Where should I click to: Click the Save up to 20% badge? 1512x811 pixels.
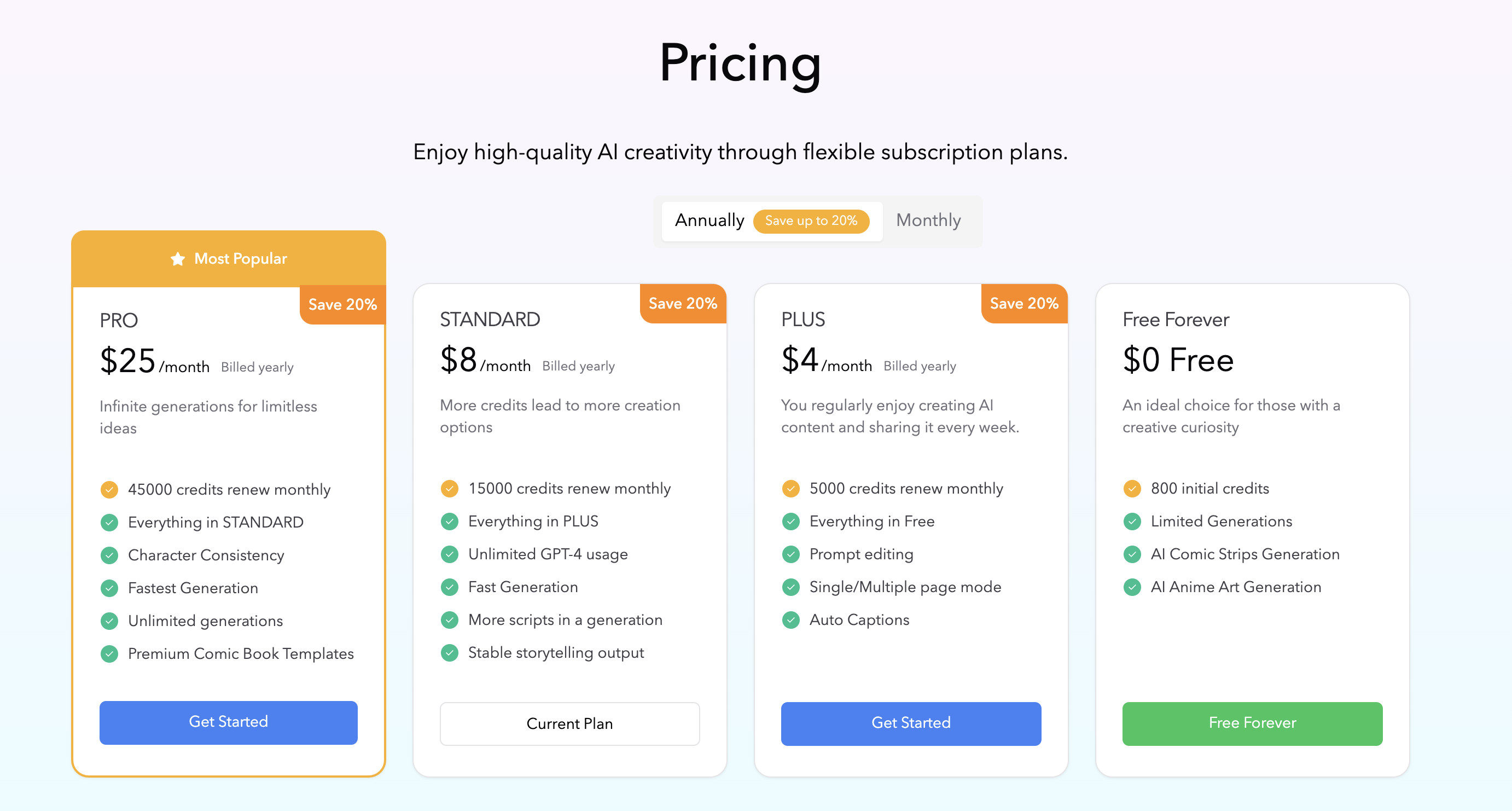coord(811,221)
